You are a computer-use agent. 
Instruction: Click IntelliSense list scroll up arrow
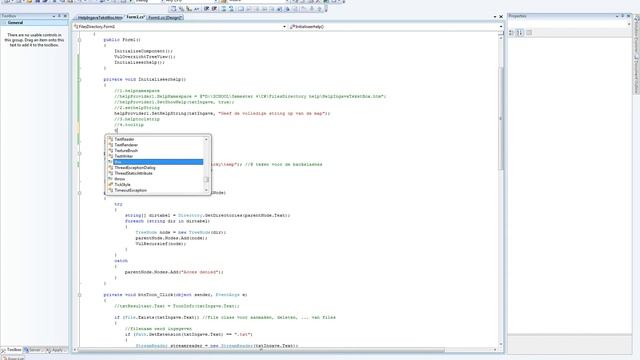coord(206,140)
